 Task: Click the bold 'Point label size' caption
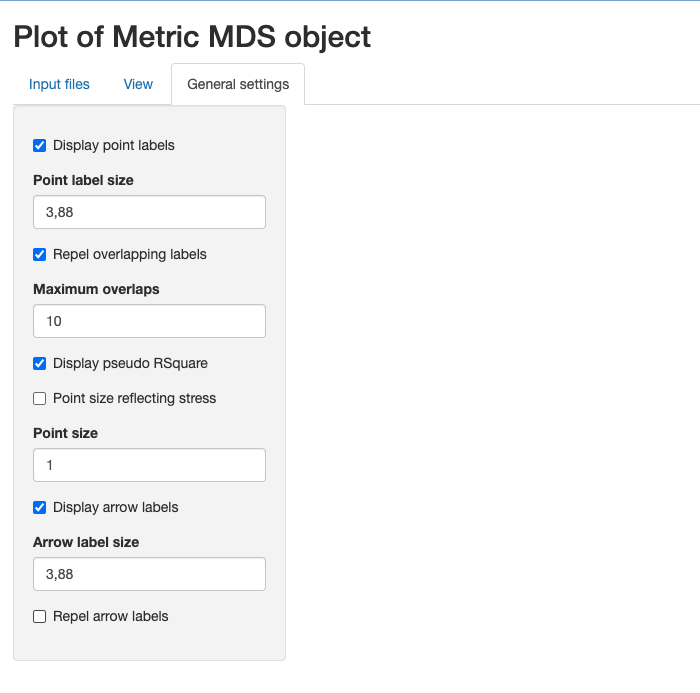click(x=83, y=180)
